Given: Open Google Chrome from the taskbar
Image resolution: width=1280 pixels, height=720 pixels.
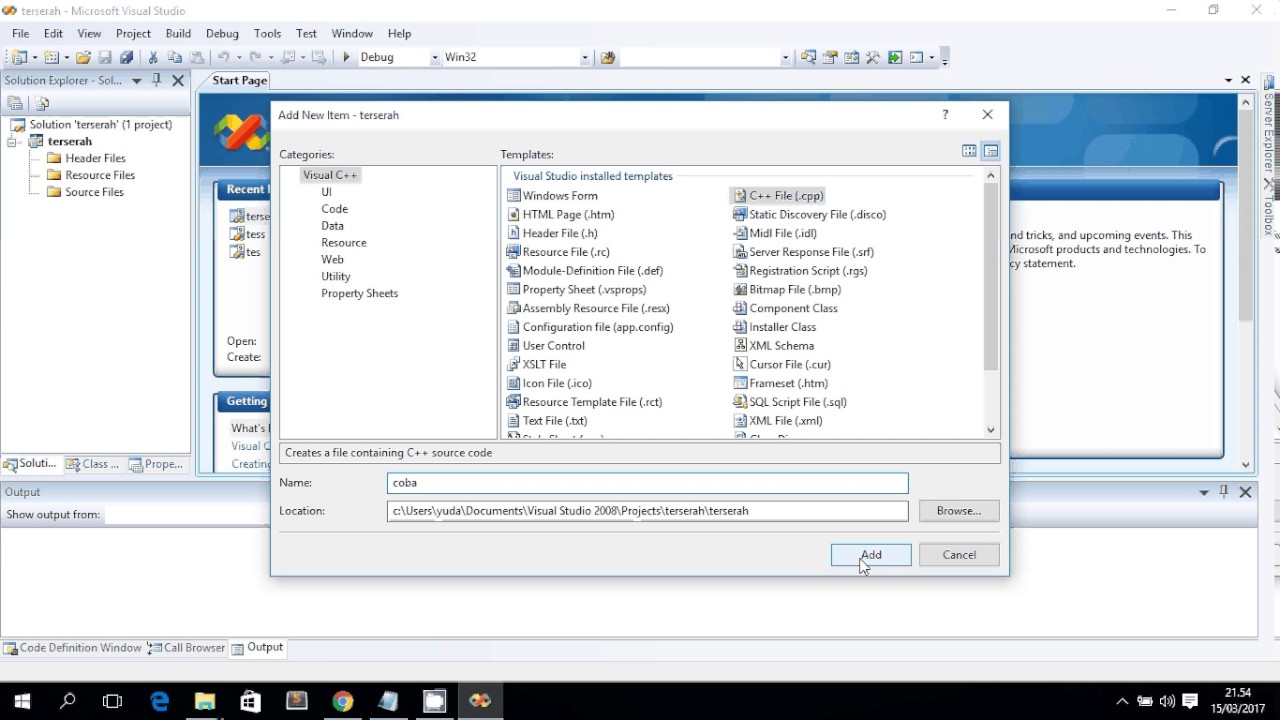Looking at the screenshot, I should (343, 701).
